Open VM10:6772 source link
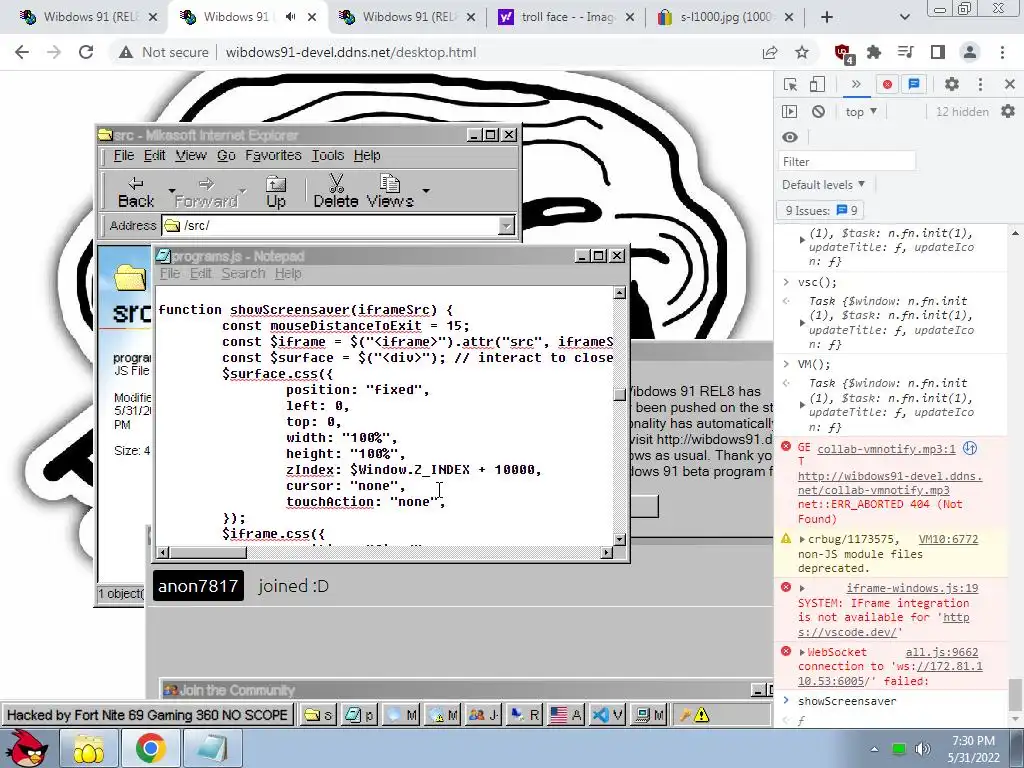The image size is (1024, 768). [x=948, y=539]
